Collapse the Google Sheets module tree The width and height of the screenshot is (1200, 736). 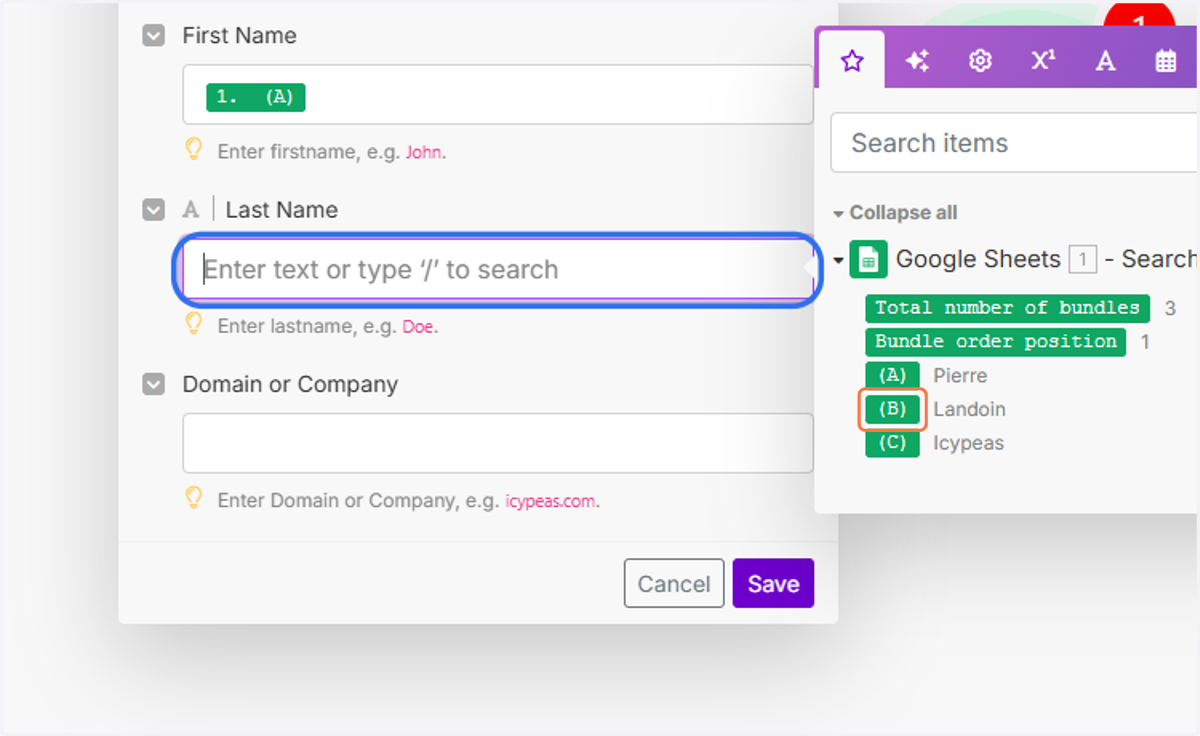tap(838, 260)
